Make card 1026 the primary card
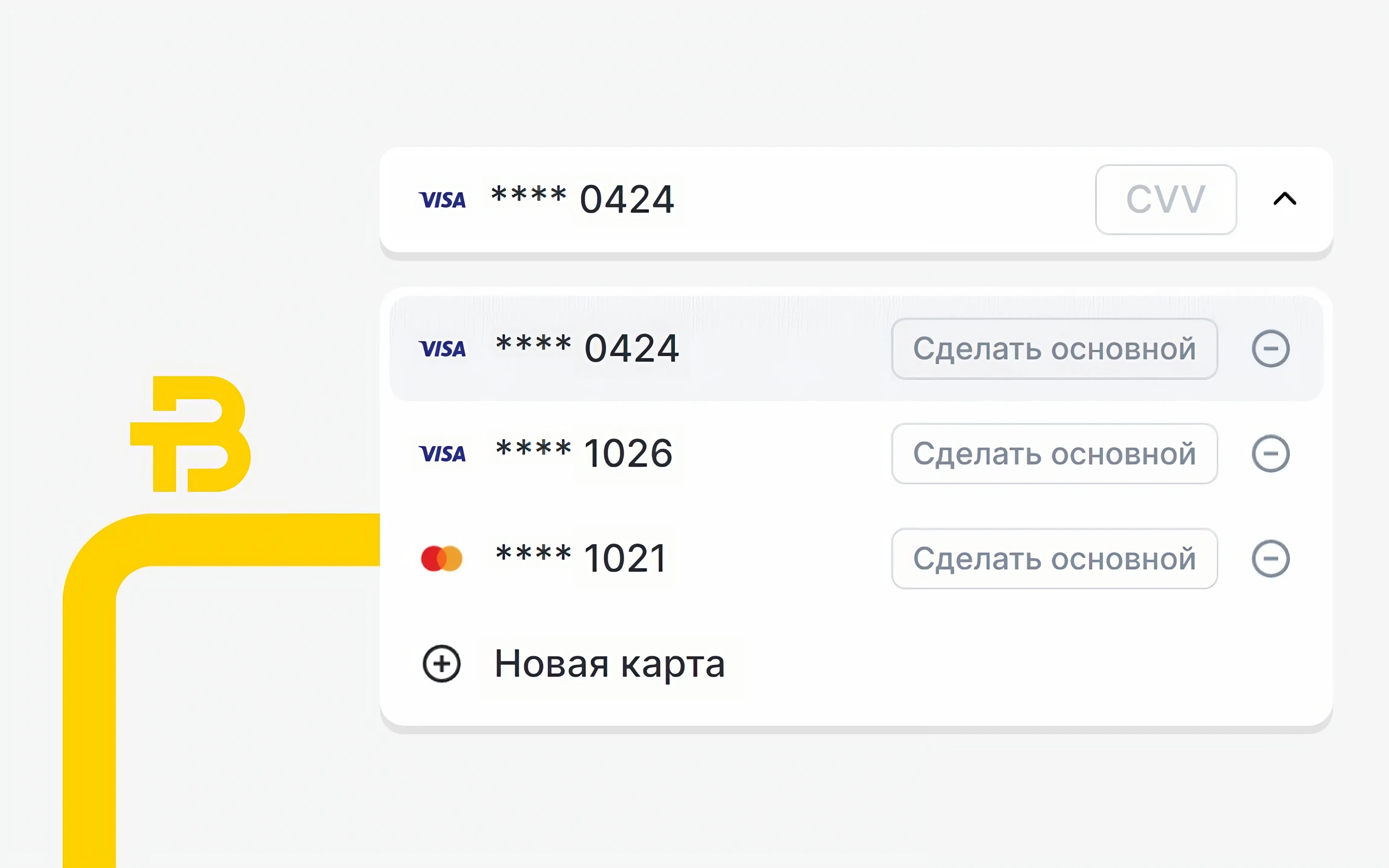This screenshot has height=868, width=1389. pos(1054,454)
